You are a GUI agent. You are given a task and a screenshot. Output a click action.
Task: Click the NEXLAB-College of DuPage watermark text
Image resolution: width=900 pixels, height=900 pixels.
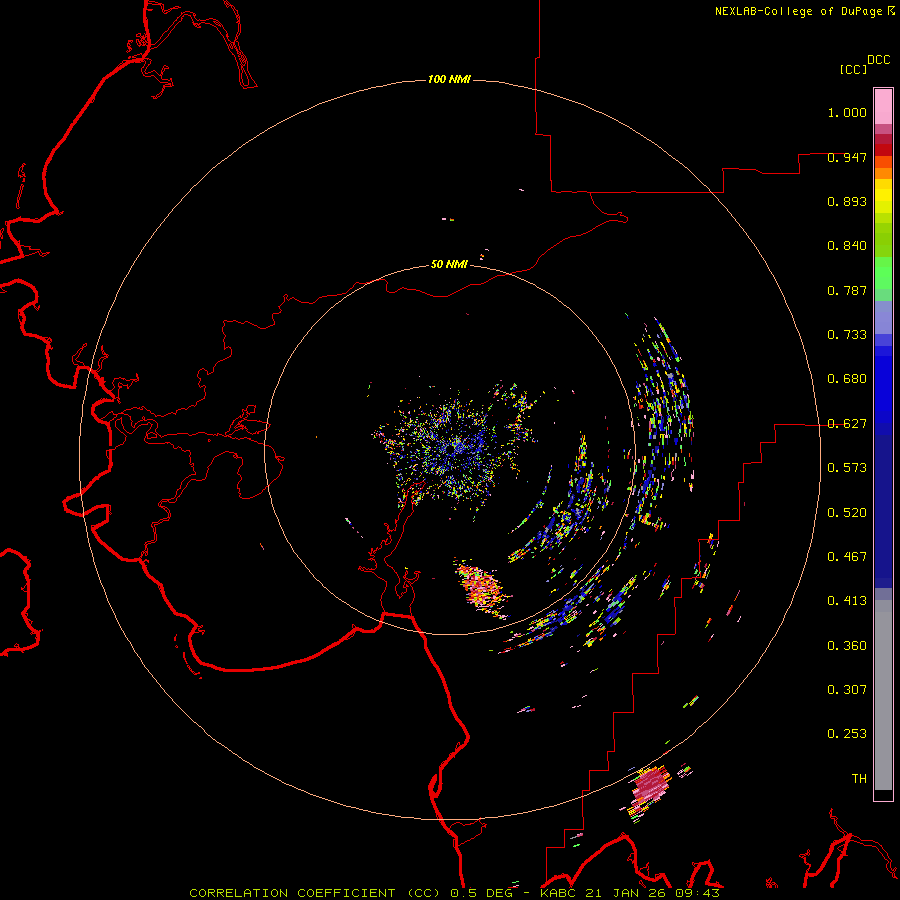coord(799,11)
